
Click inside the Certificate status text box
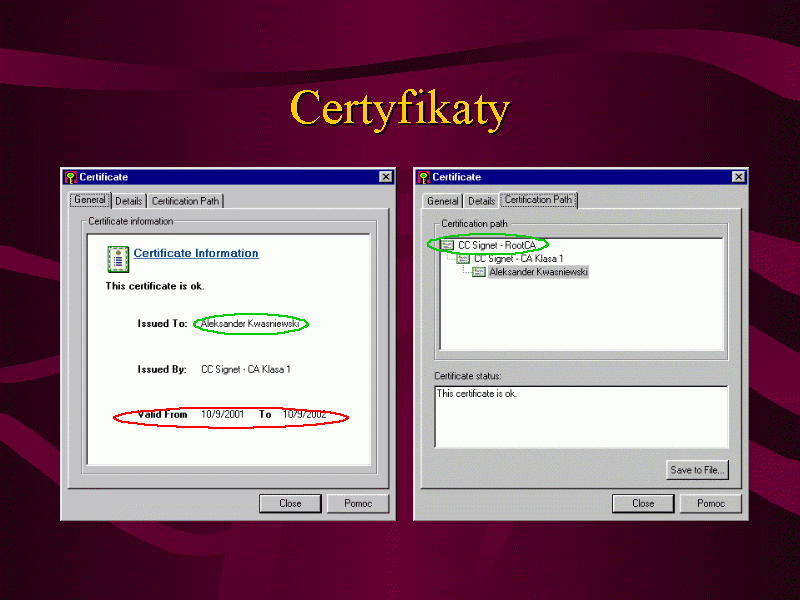click(x=580, y=420)
